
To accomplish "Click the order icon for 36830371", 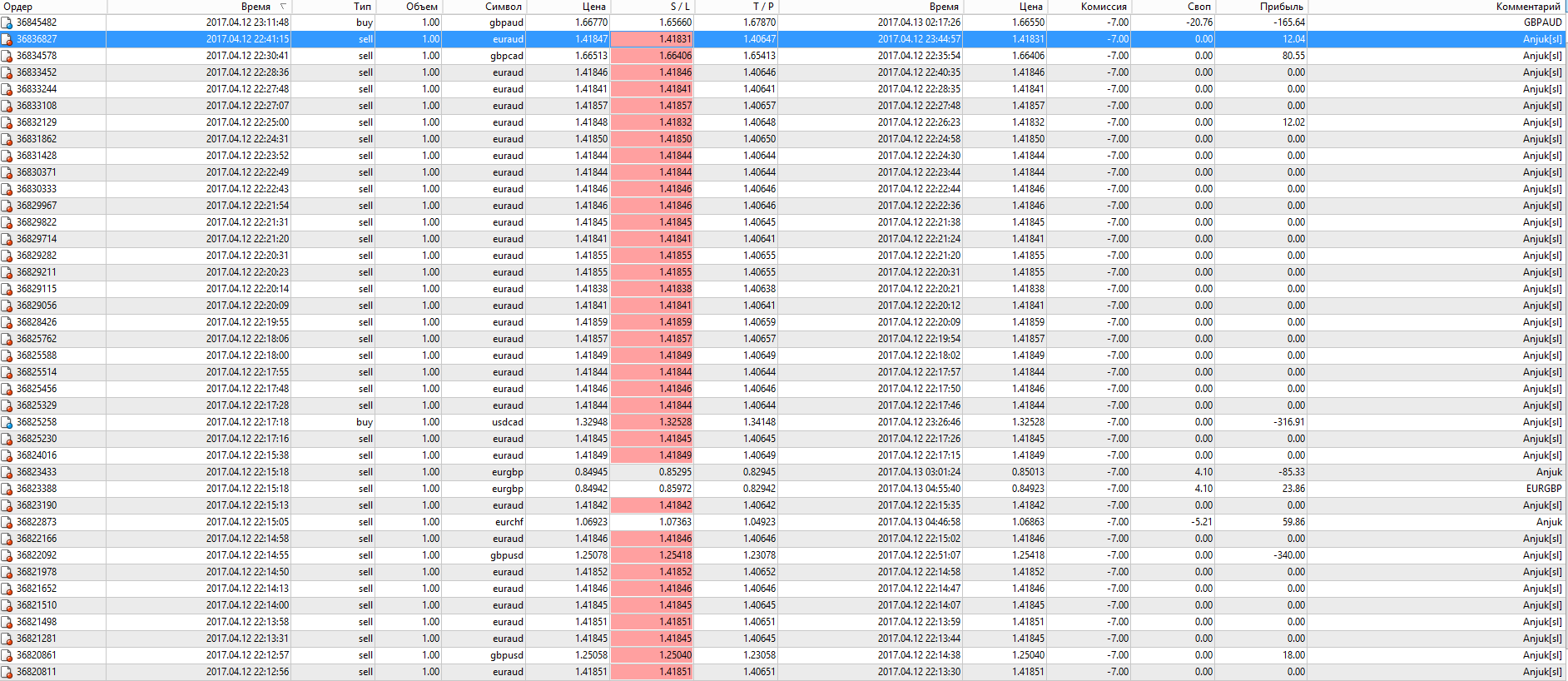I will 7,172.
